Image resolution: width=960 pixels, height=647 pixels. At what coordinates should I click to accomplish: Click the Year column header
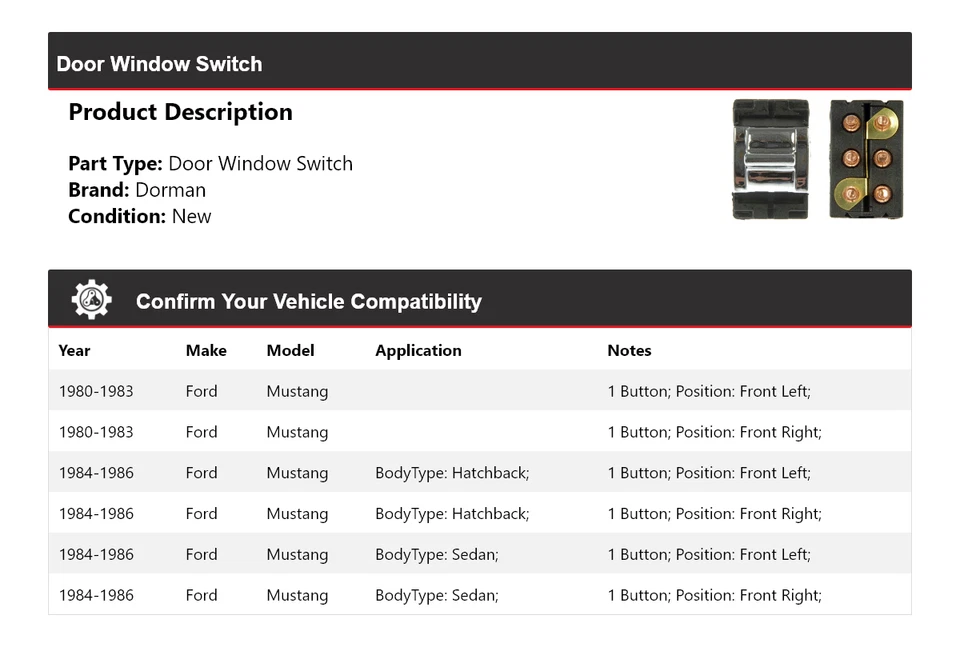point(74,350)
